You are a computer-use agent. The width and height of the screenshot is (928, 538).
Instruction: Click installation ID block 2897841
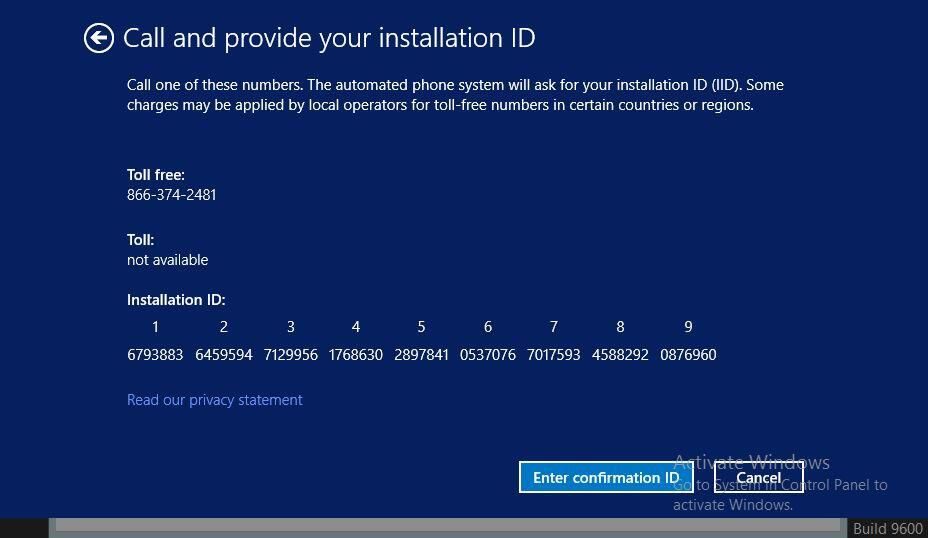(421, 355)
